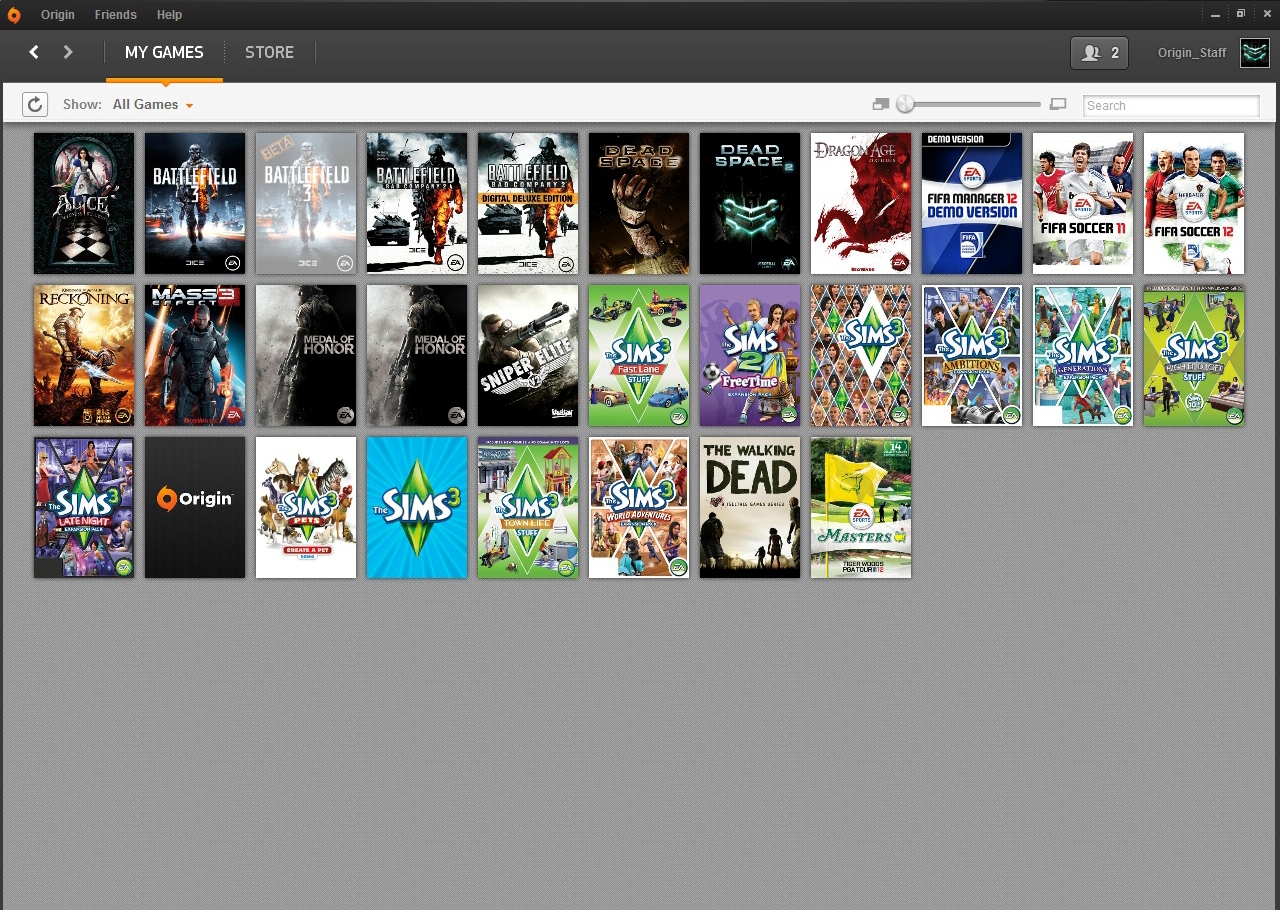This screenshot has height=910, width=1280.
Task: Click into the Search field
Action: 1170,106
